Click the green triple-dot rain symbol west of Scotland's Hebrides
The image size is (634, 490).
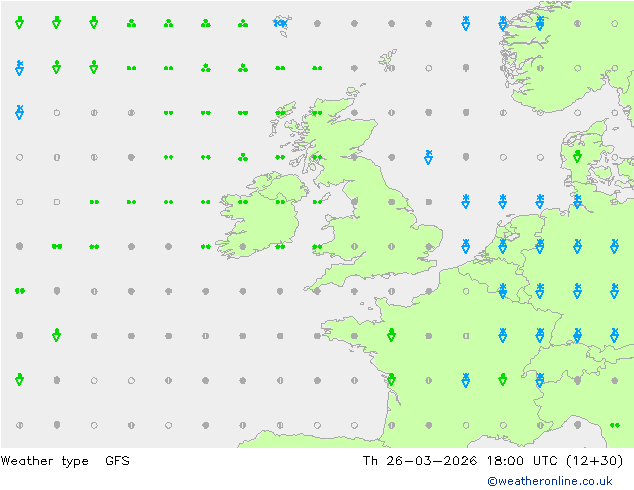point(243,157)
